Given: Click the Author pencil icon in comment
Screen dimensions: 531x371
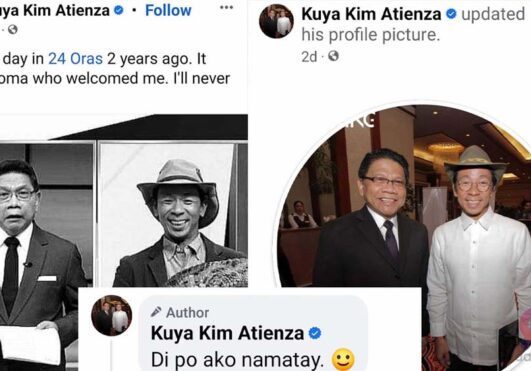Looking at the screenshot, I should click(x=156, y=312).
